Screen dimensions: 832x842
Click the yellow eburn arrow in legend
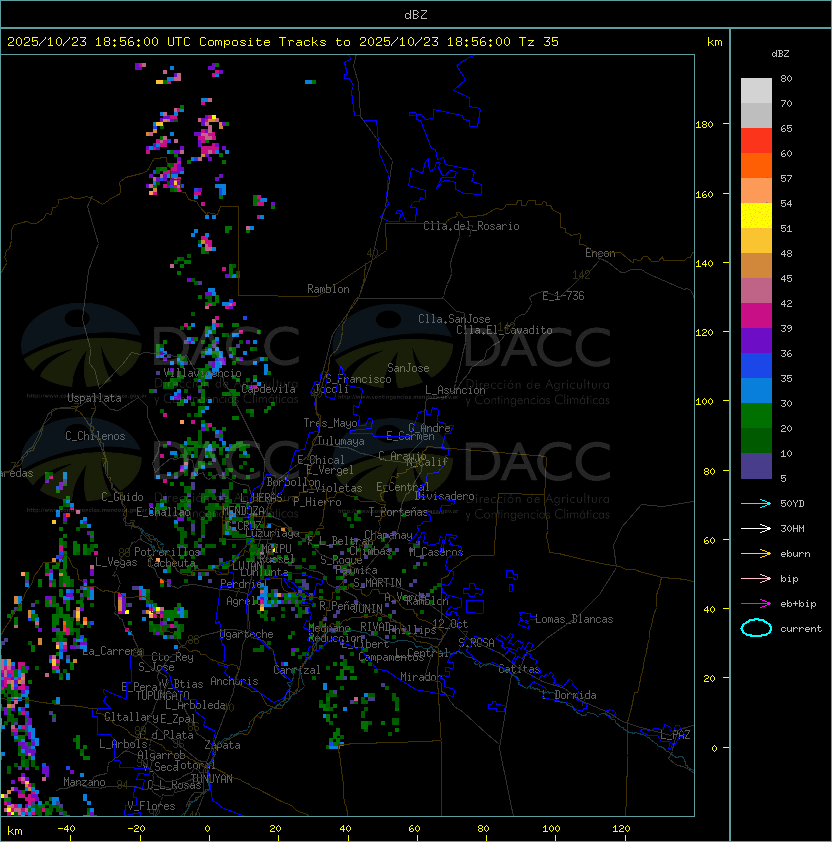pyautogui.click(x=756, y=554)
